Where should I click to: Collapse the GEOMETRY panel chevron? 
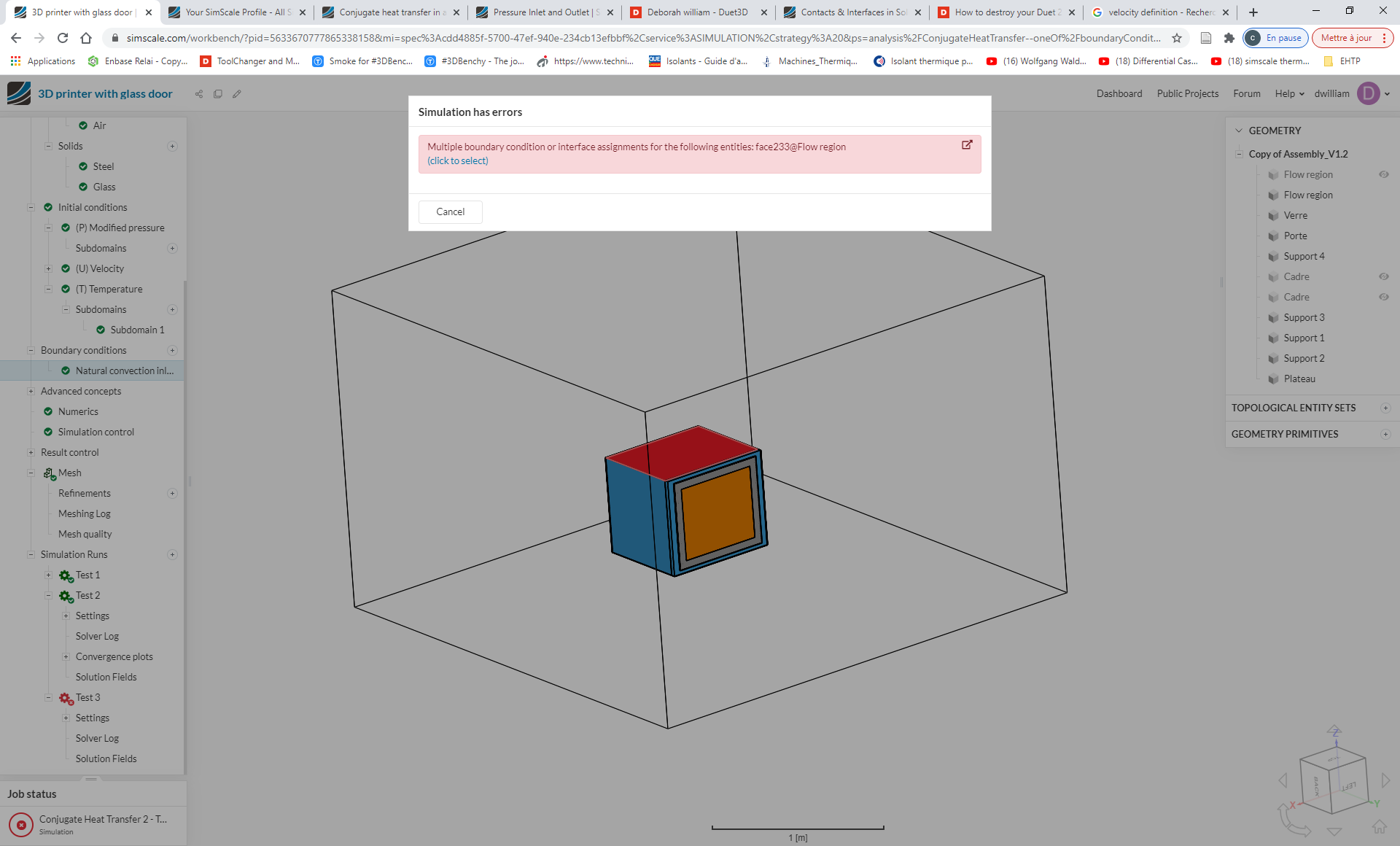[x=1238, y=131]
